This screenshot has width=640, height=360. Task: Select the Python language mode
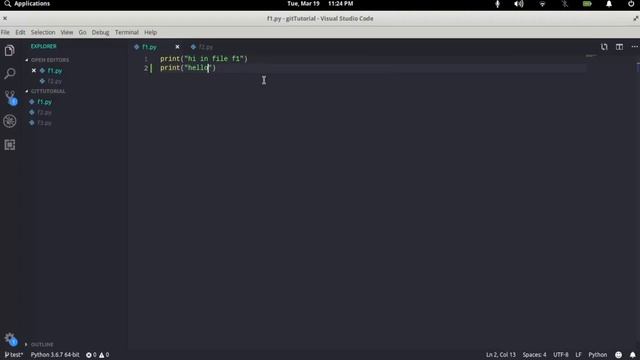[x=598, y=355]
